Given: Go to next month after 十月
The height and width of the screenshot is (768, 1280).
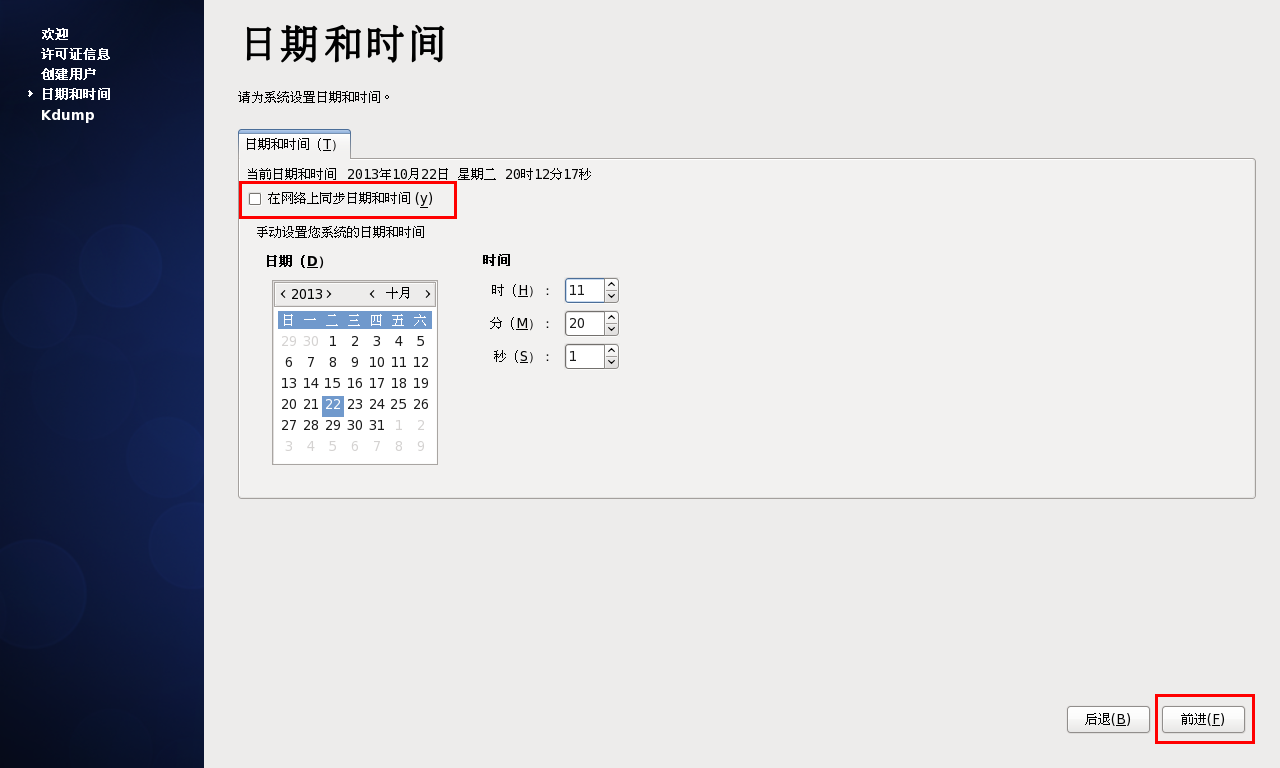Looking at the screenshot, I should (x=428, y=294).
